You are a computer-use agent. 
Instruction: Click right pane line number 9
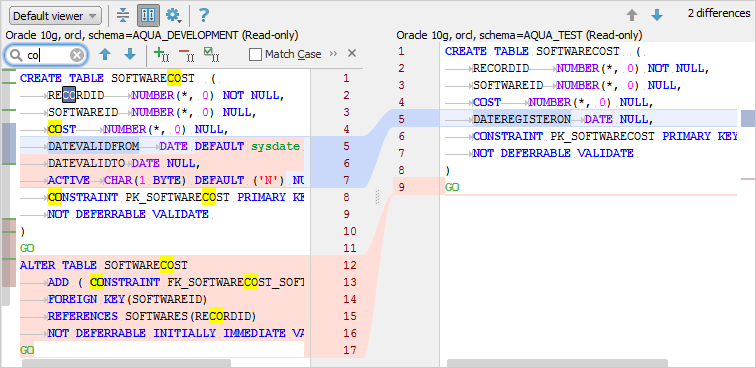tap(402, 187)
